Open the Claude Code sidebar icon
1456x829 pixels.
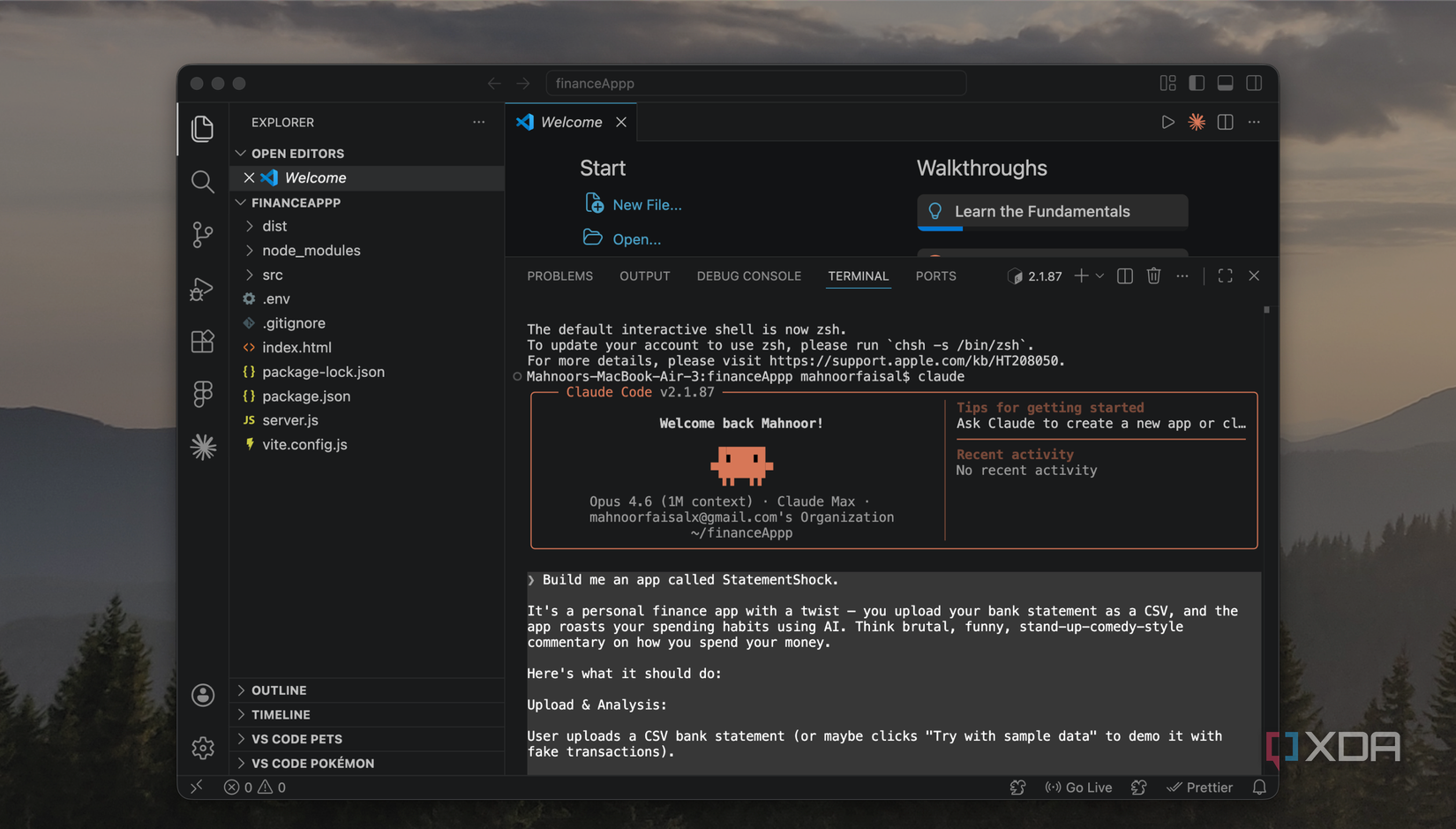tap(202, 448)
